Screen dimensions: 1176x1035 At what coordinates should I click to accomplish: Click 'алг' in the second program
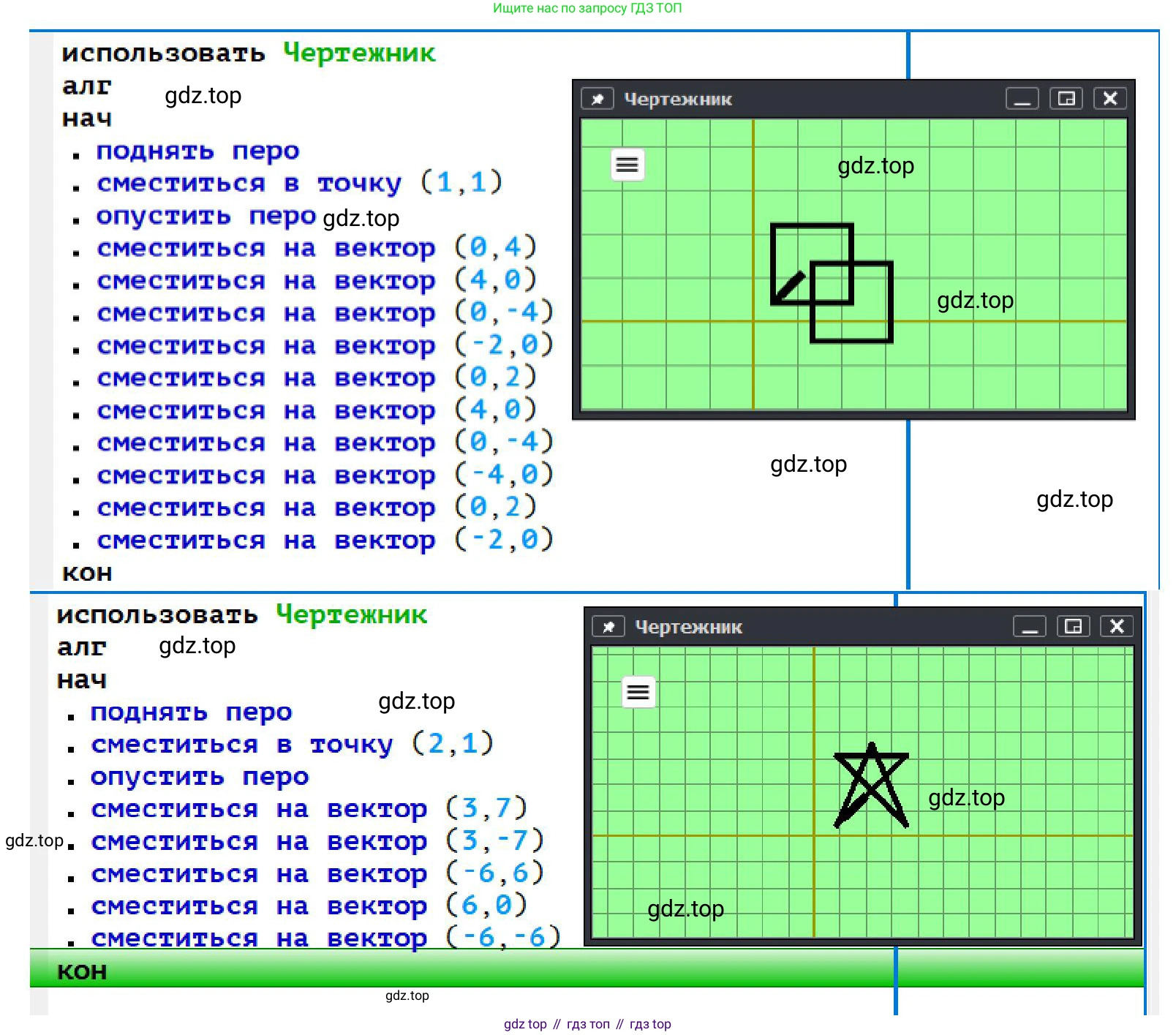(x=82, y=647)
